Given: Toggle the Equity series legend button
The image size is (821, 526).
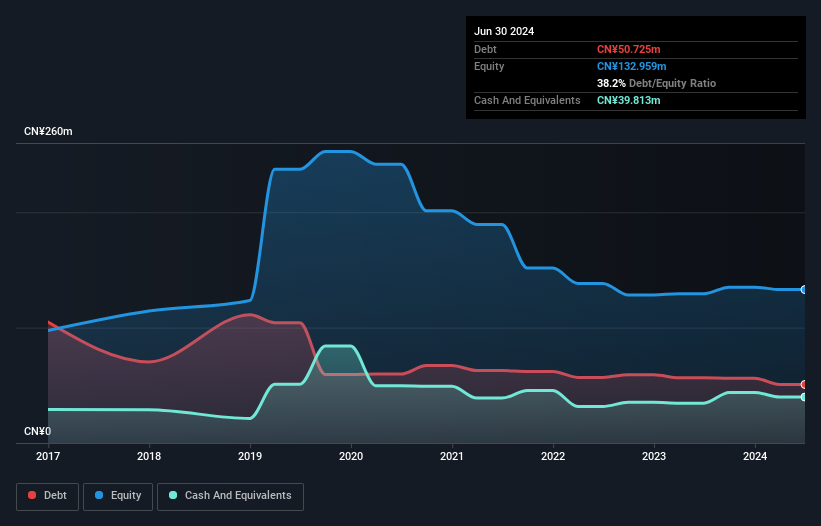Looking at the screenshot, I should (118, 496).
